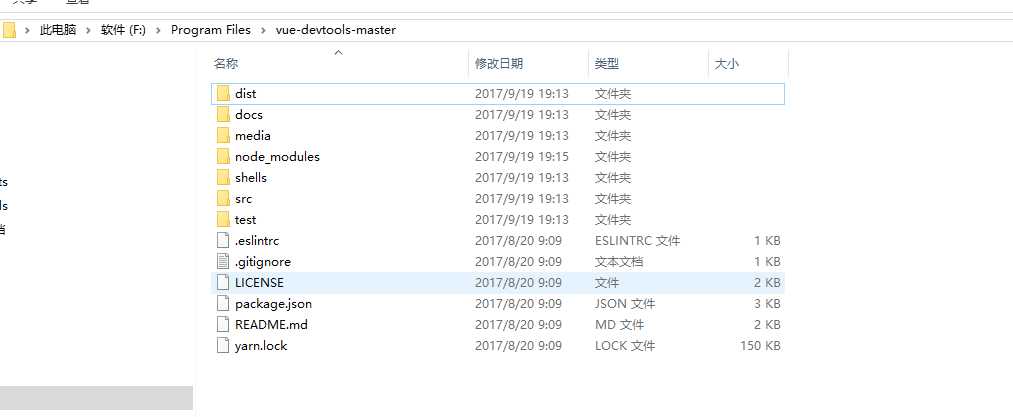Click the selected gray navigation pane item

coord(96,398)
